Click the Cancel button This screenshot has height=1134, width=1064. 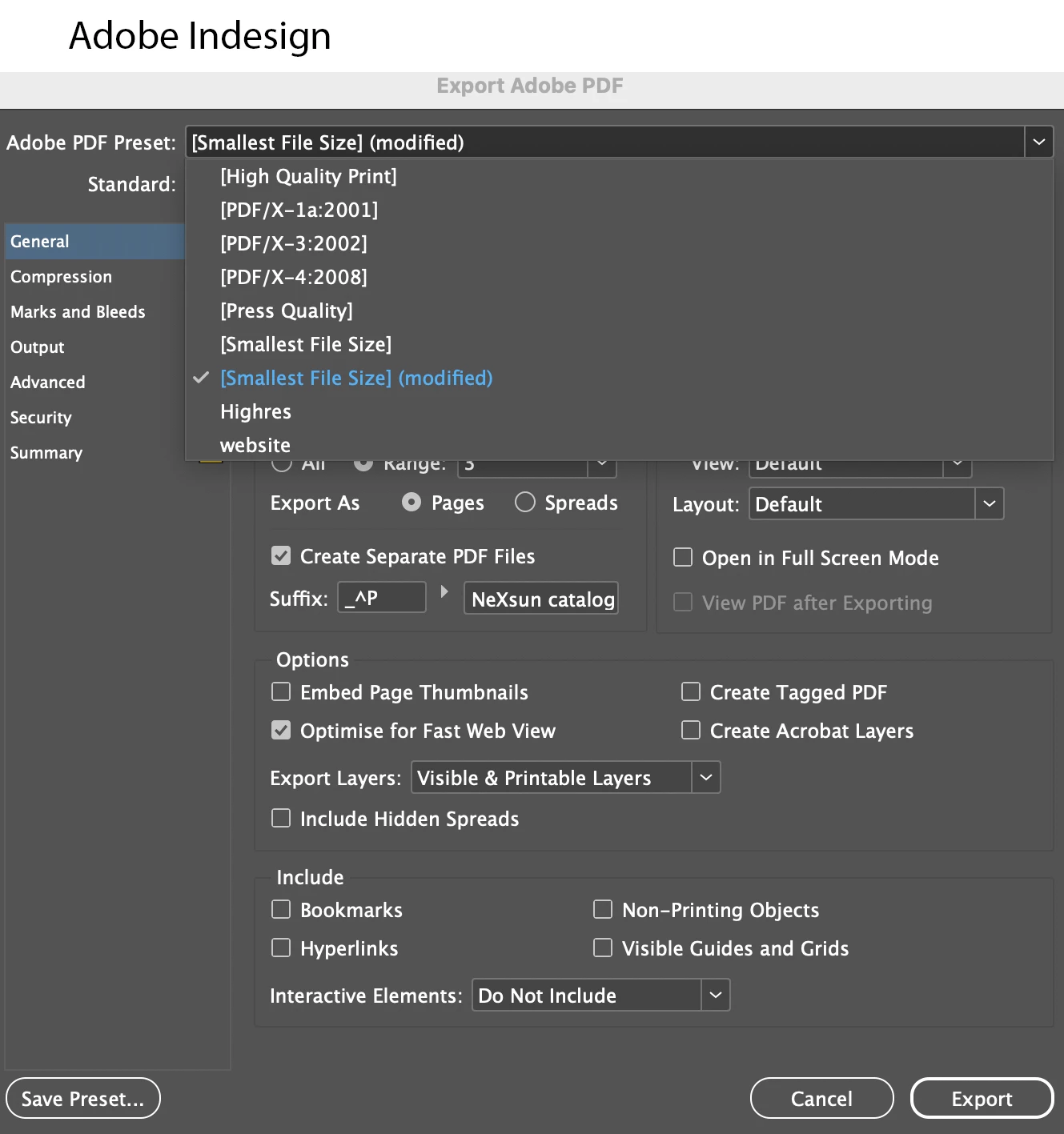(821, 1098)
